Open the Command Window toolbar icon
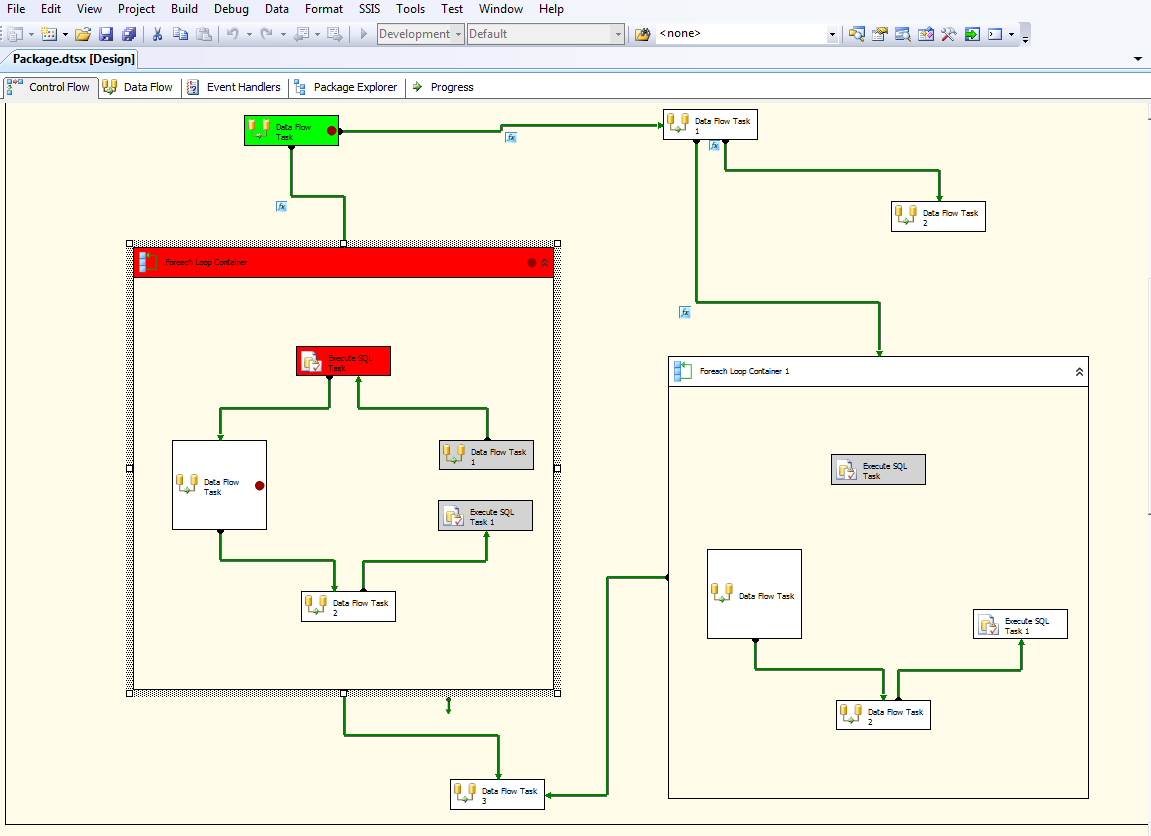This screenshot has width=1151, height=836. [x=996, y=33]
